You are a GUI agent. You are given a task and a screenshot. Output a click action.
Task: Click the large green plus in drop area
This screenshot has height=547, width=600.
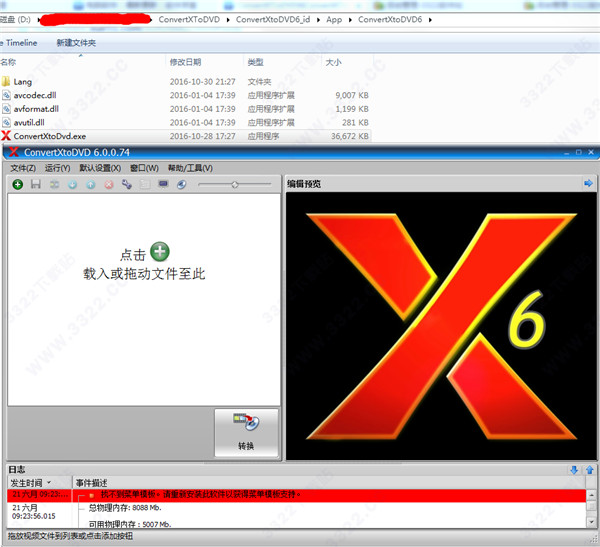pyautogui.click(x=160, y=252)
